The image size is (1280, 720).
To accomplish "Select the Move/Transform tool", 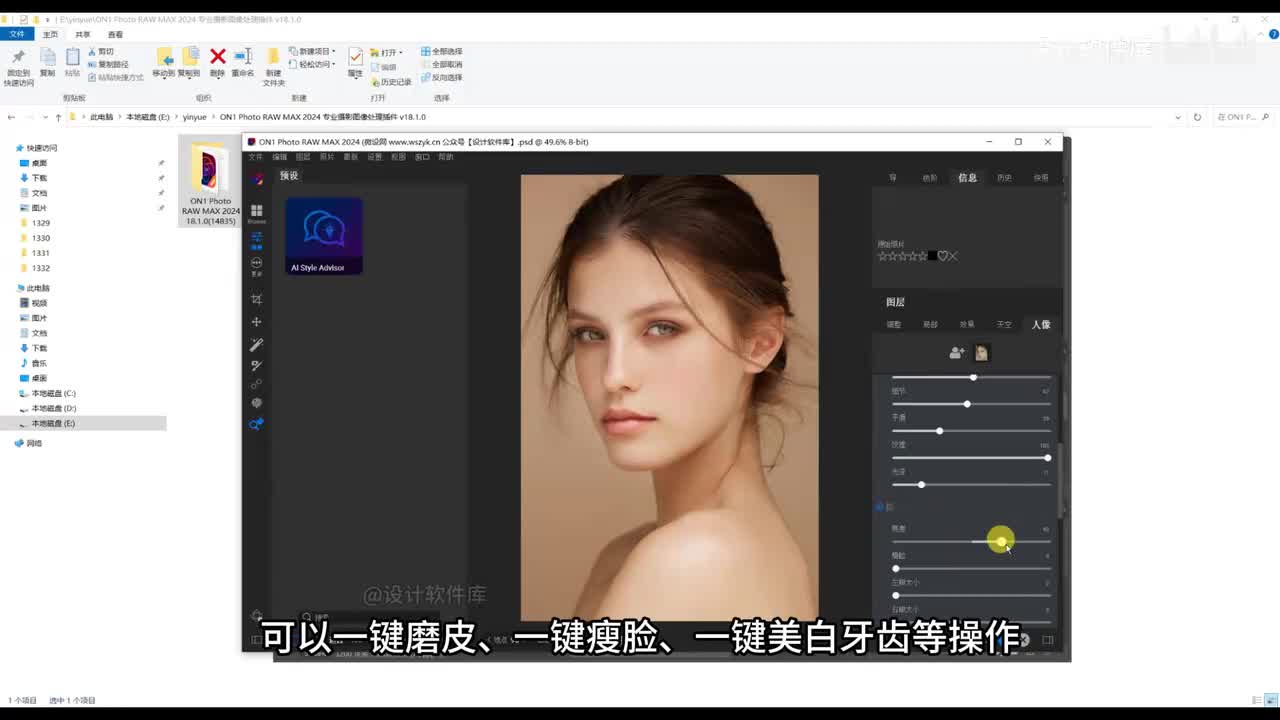I will pos(256,322).
